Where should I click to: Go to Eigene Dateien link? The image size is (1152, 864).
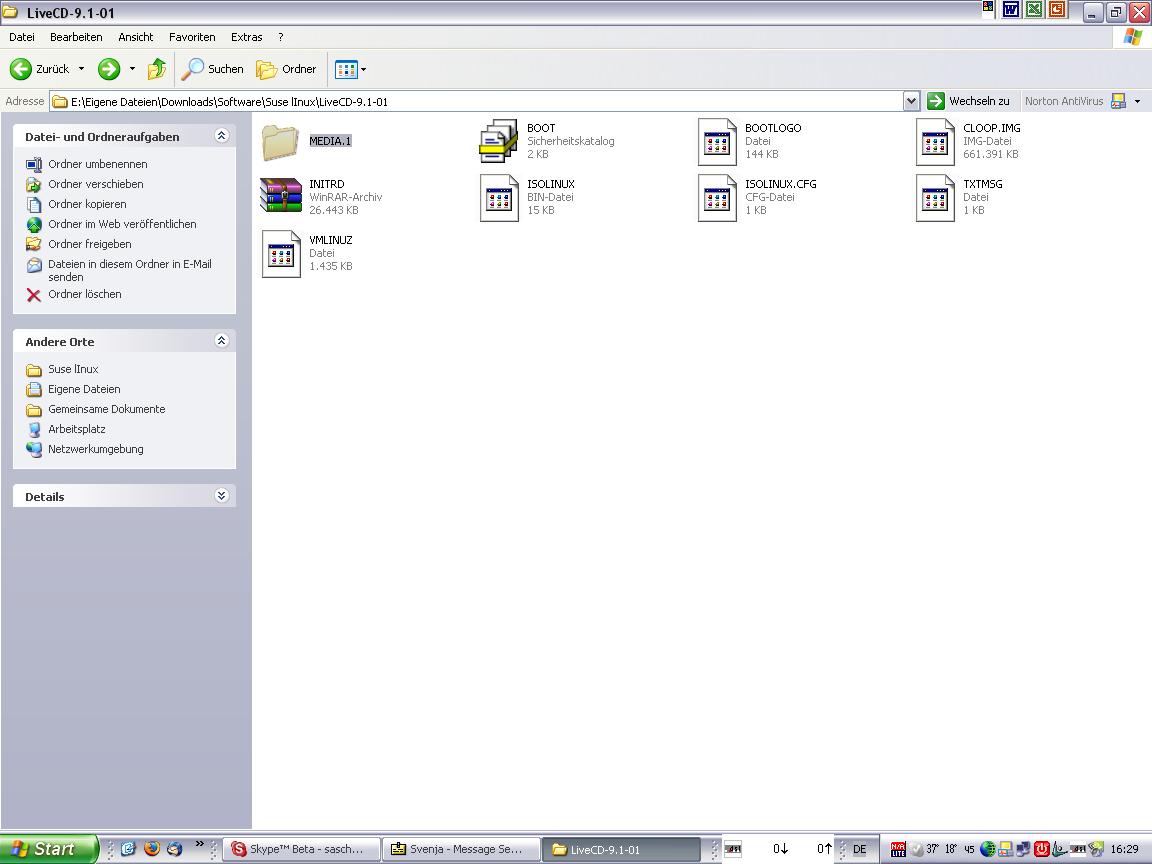[84, 389]
